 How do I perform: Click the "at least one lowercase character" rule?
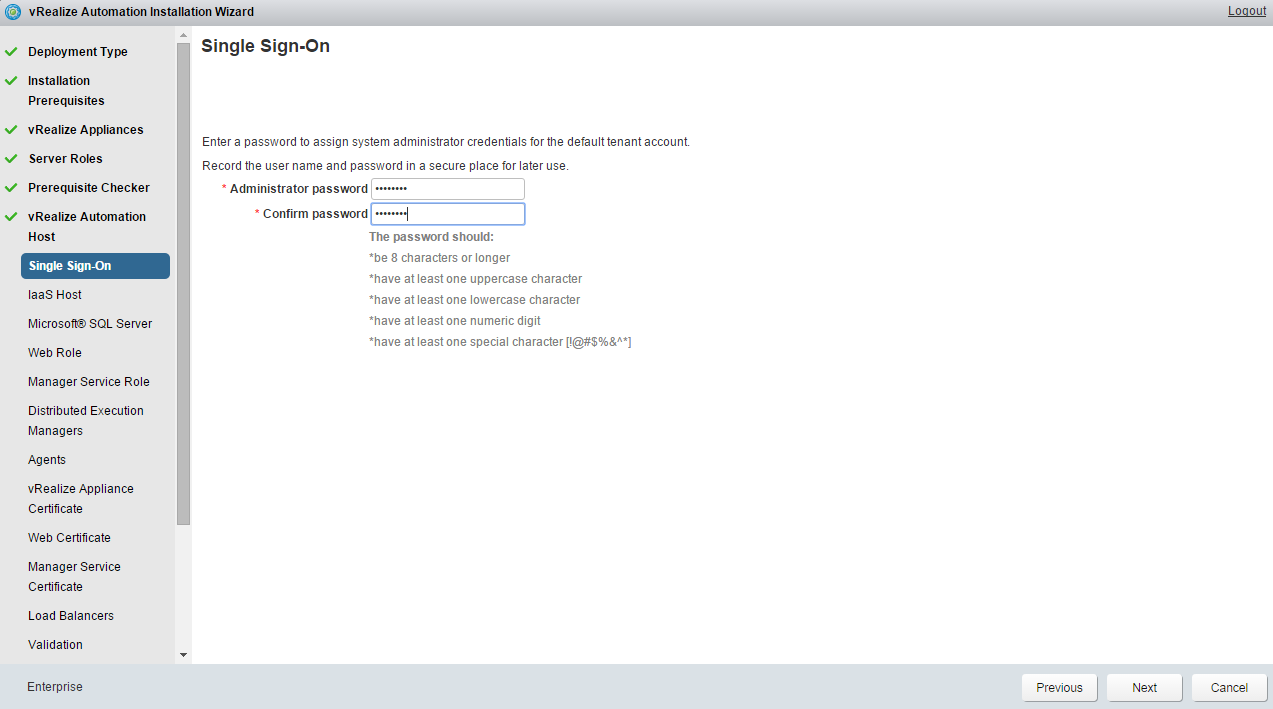(474, 300)
